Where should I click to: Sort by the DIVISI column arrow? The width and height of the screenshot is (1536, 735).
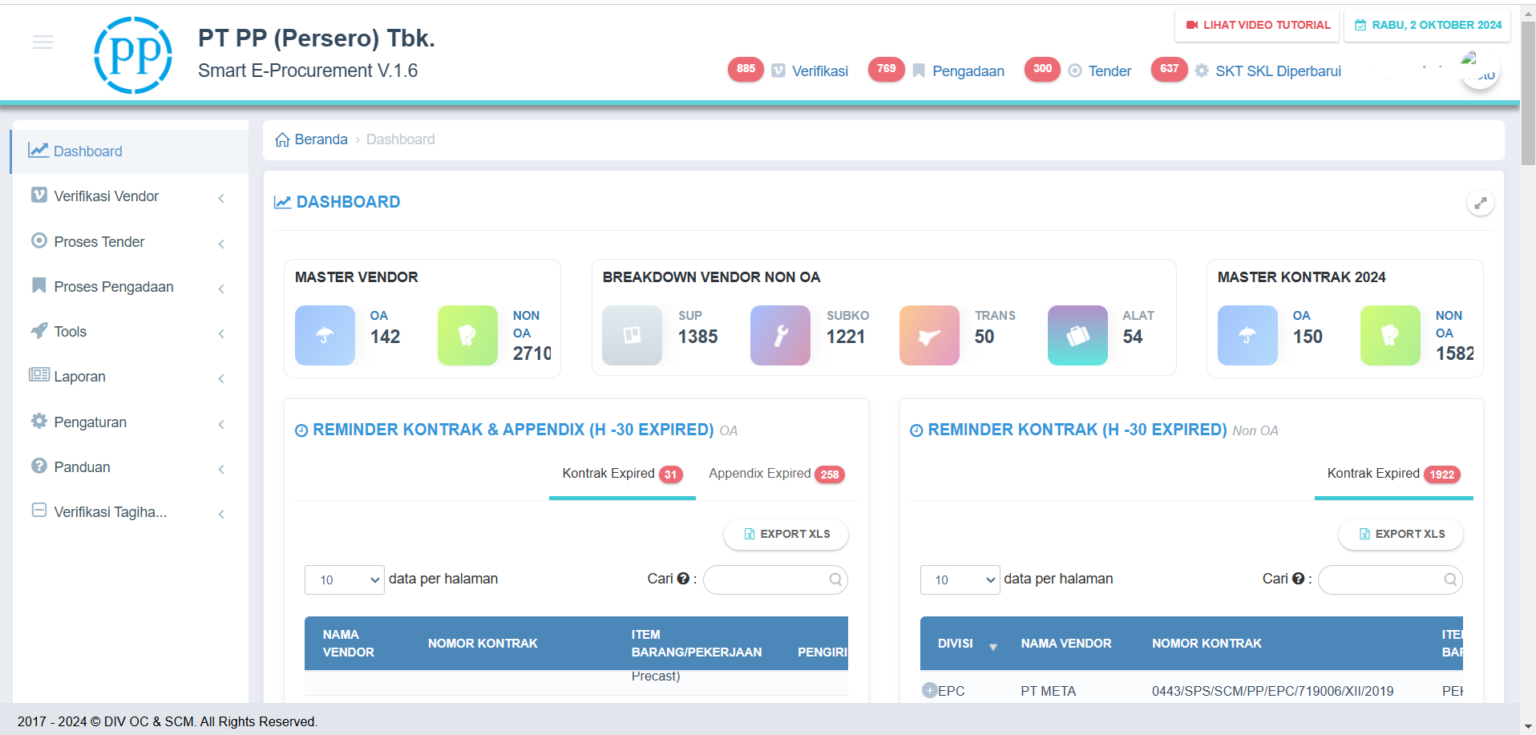[993, 646]
